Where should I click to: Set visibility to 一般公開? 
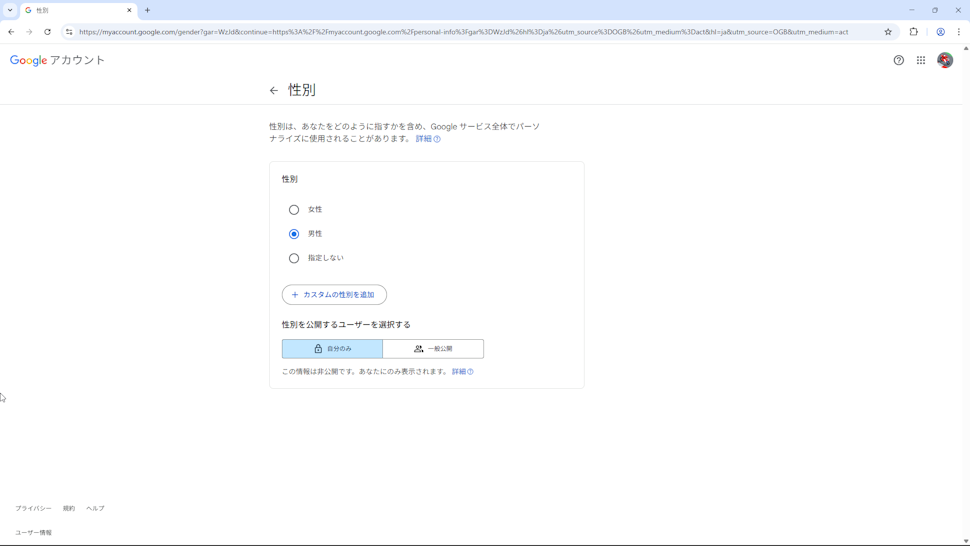[x=433, y=349]
